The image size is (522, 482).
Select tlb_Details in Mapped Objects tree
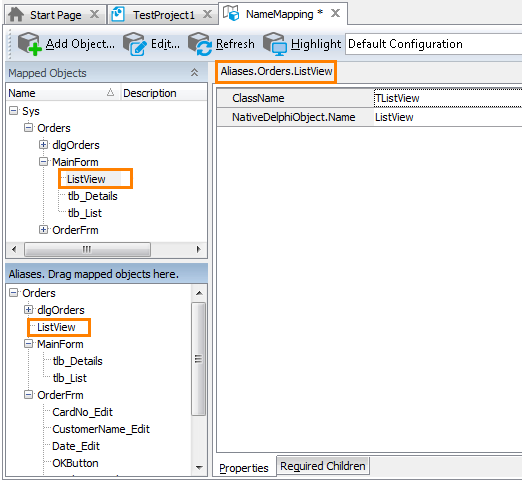pos(93,196)
